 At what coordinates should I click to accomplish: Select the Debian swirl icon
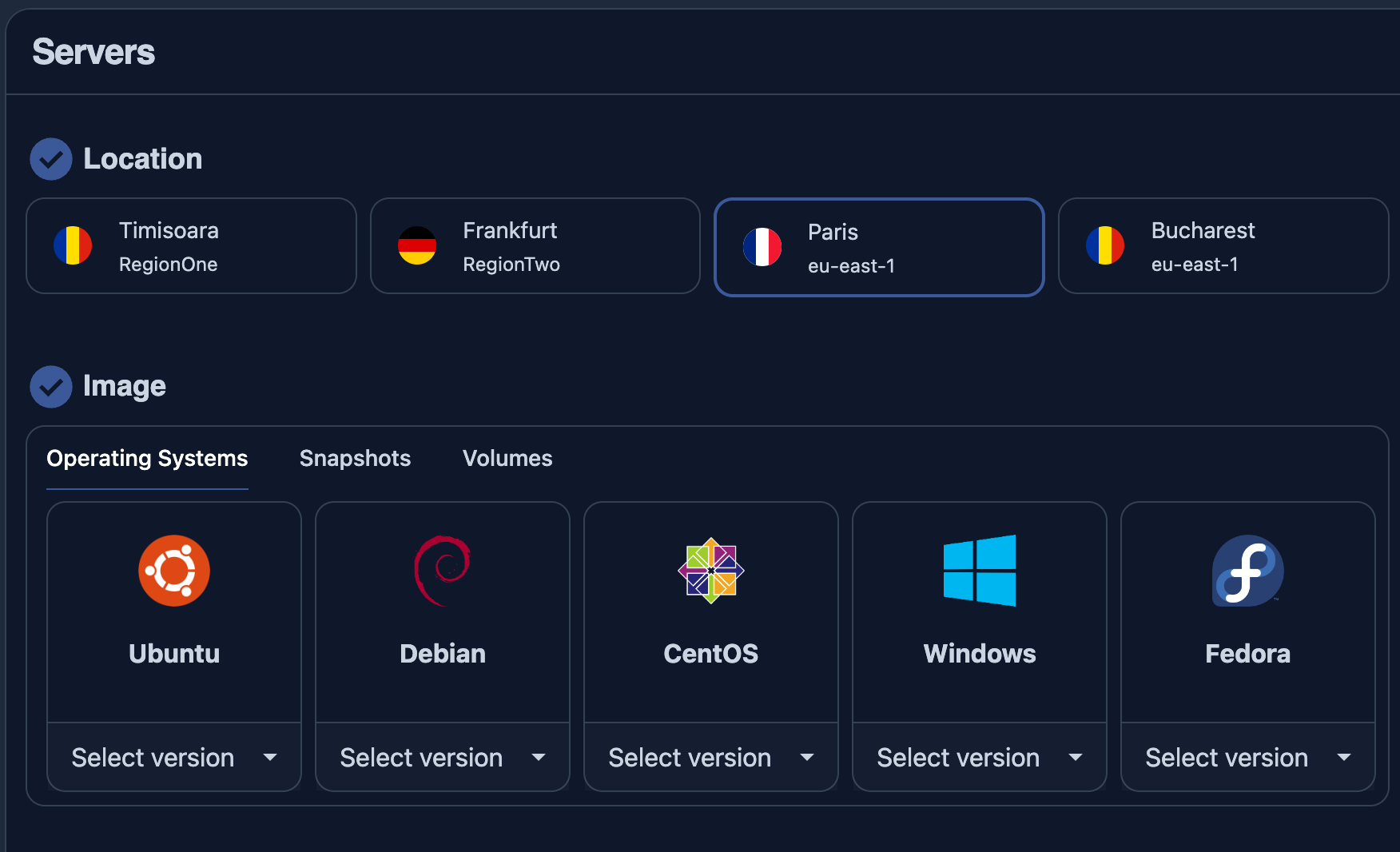[x=442, y=570]
